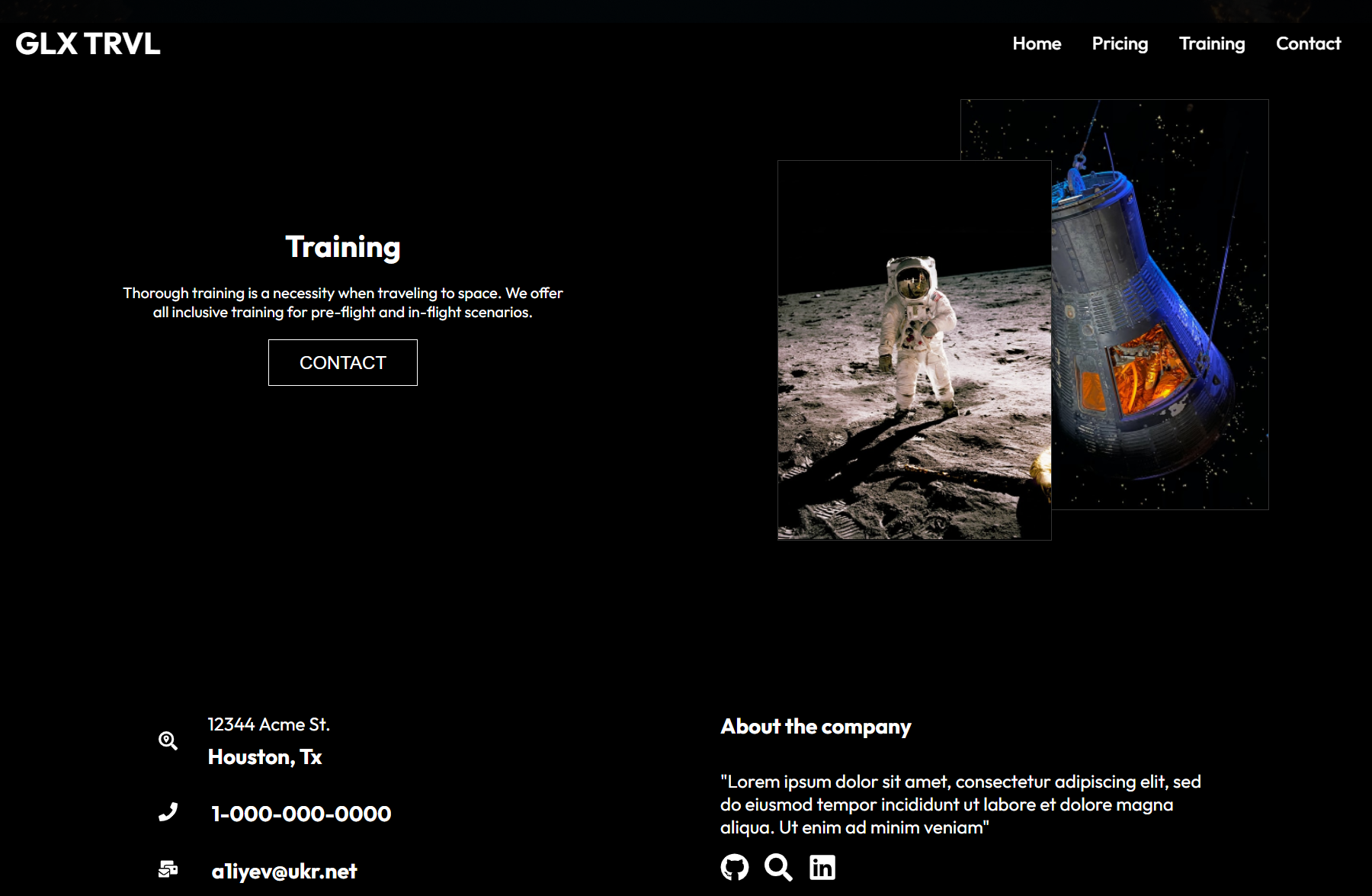1372x896 pixels.
Task: Open the Pricing page
Action: [x=1120, y=43]
